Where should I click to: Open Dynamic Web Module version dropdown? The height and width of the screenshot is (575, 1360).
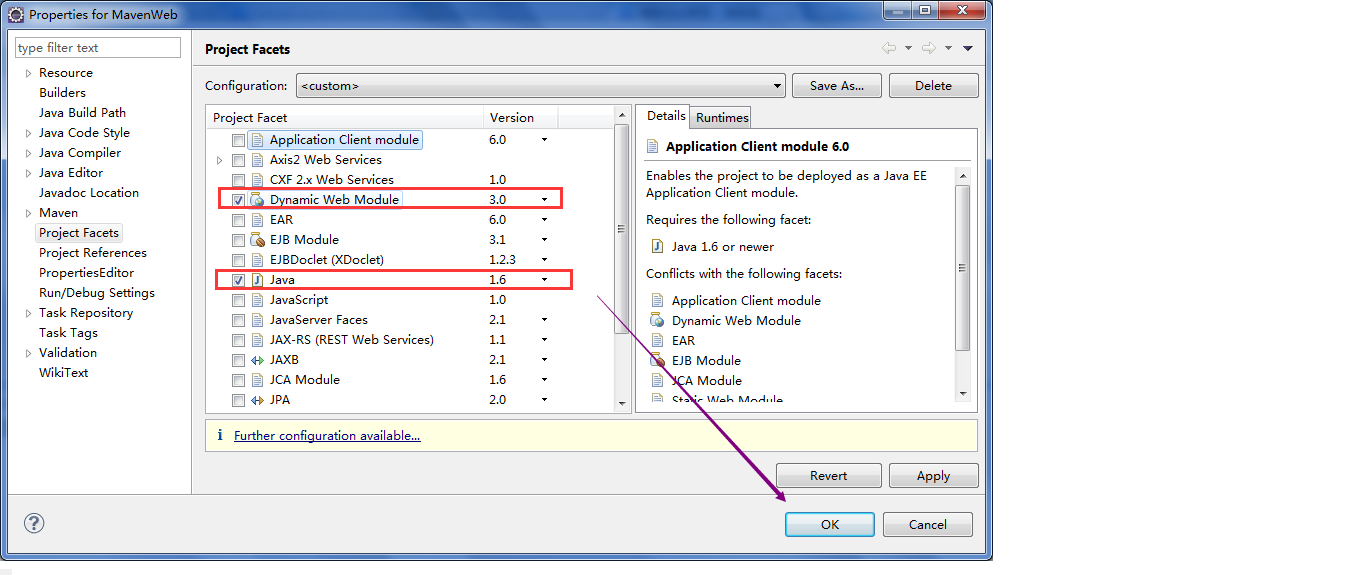click(x=544, y=200)
